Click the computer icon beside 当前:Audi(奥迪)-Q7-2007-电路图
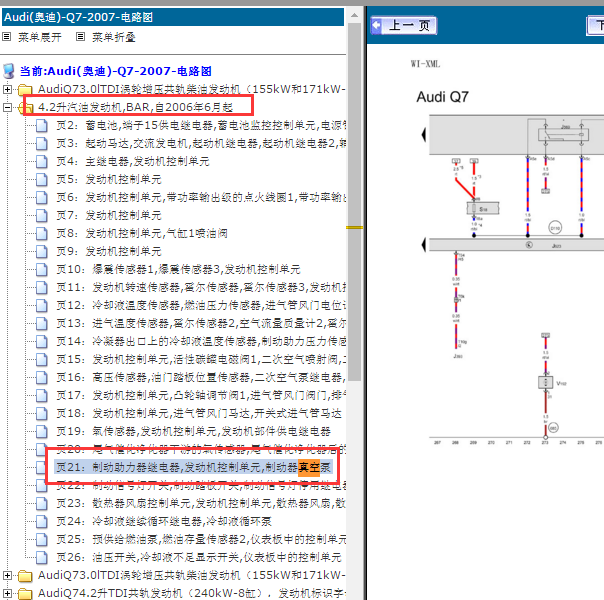Screen dimensions: 604x600 (9, 71)
